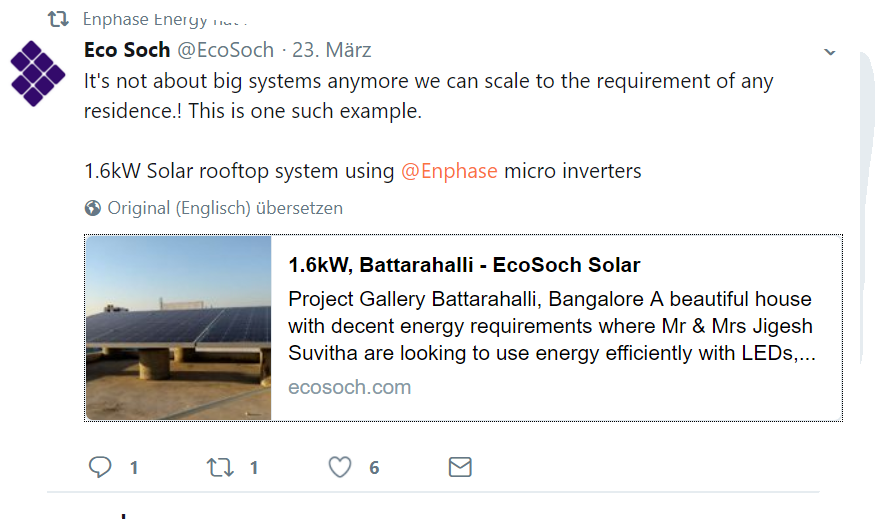Viewport: 876px width, 520px height.
Task: Visit the ecosoch.com domain link
Action: pyautogui.click(x=350, y=387)
